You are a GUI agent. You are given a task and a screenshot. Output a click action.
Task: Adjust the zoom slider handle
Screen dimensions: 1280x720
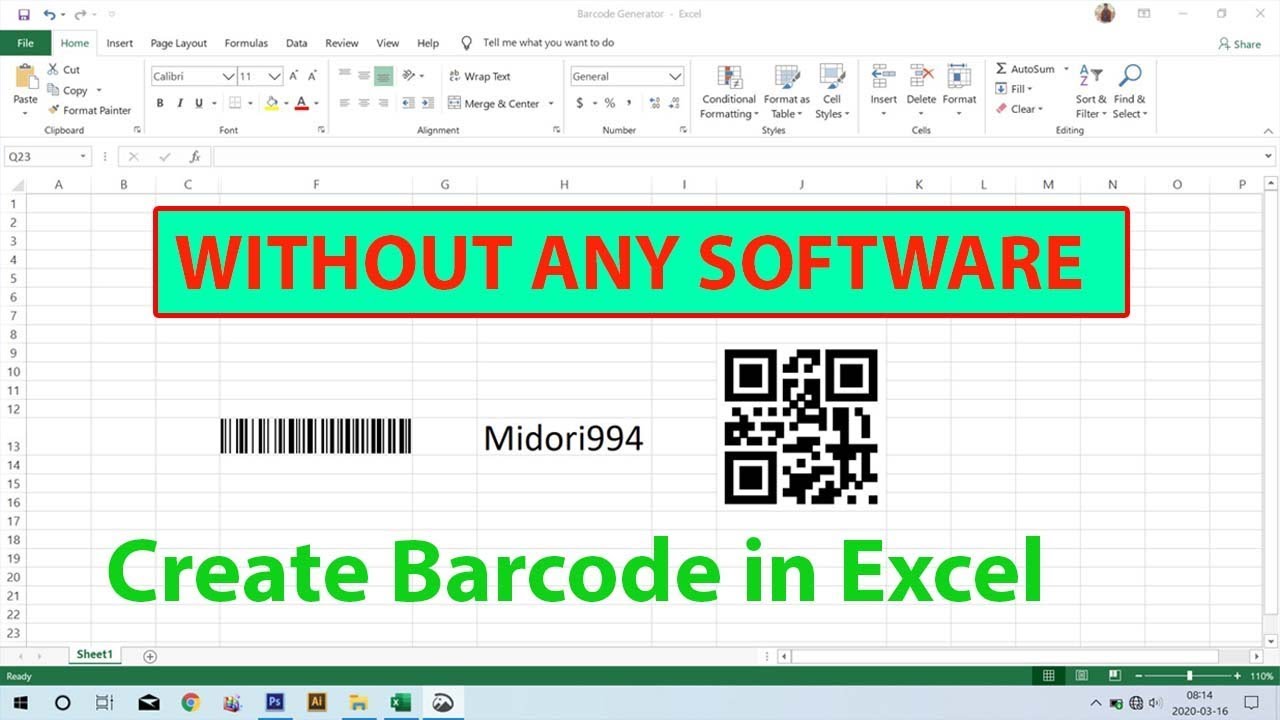(x=1189, y=676)
